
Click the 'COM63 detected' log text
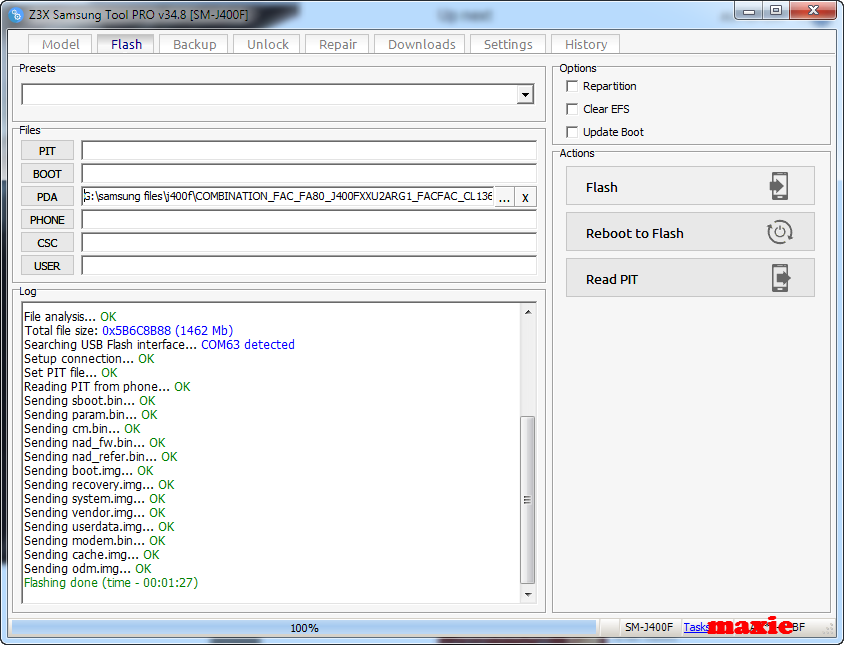coord(248,345)
